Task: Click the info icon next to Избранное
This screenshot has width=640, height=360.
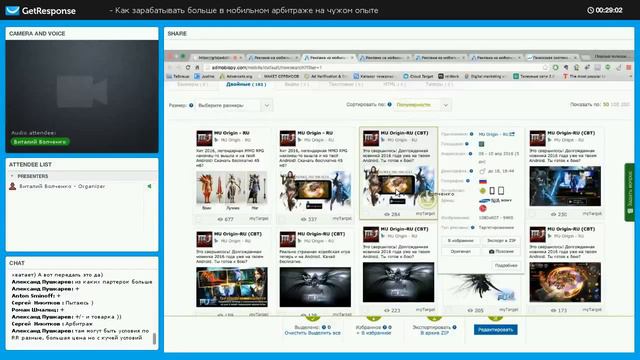Action: 384,327
